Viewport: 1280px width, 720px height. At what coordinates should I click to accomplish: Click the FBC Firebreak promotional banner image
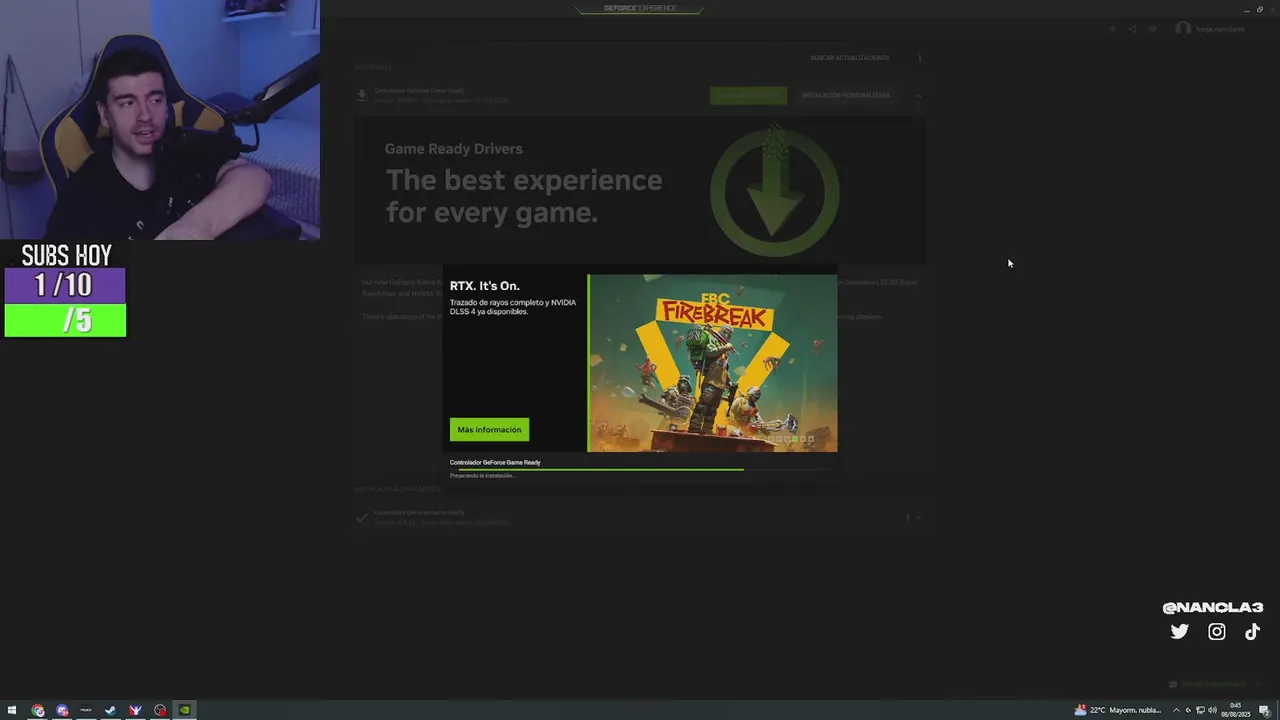[713, 363]
